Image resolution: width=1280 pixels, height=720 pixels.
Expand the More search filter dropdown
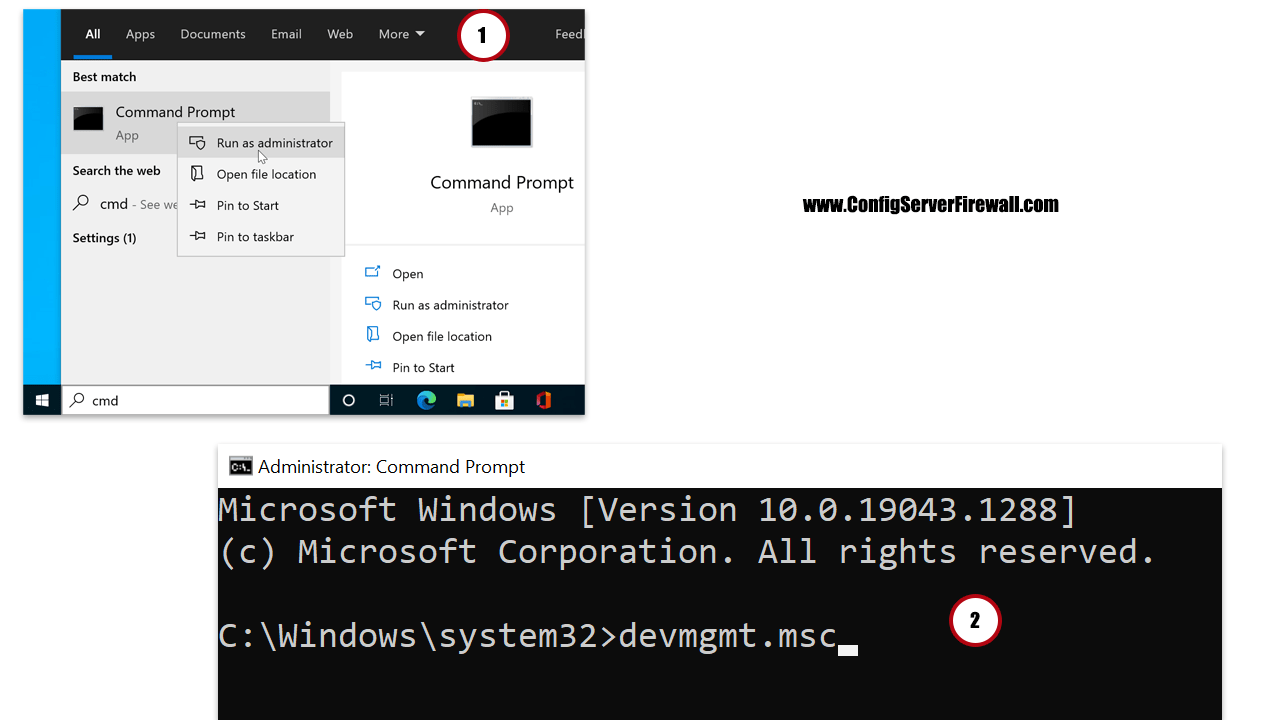(x=400, y=34)
